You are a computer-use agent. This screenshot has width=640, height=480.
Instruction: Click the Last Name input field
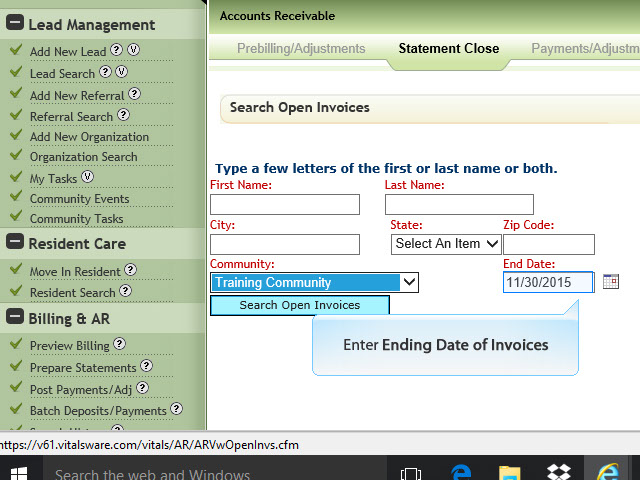(459, 204)
